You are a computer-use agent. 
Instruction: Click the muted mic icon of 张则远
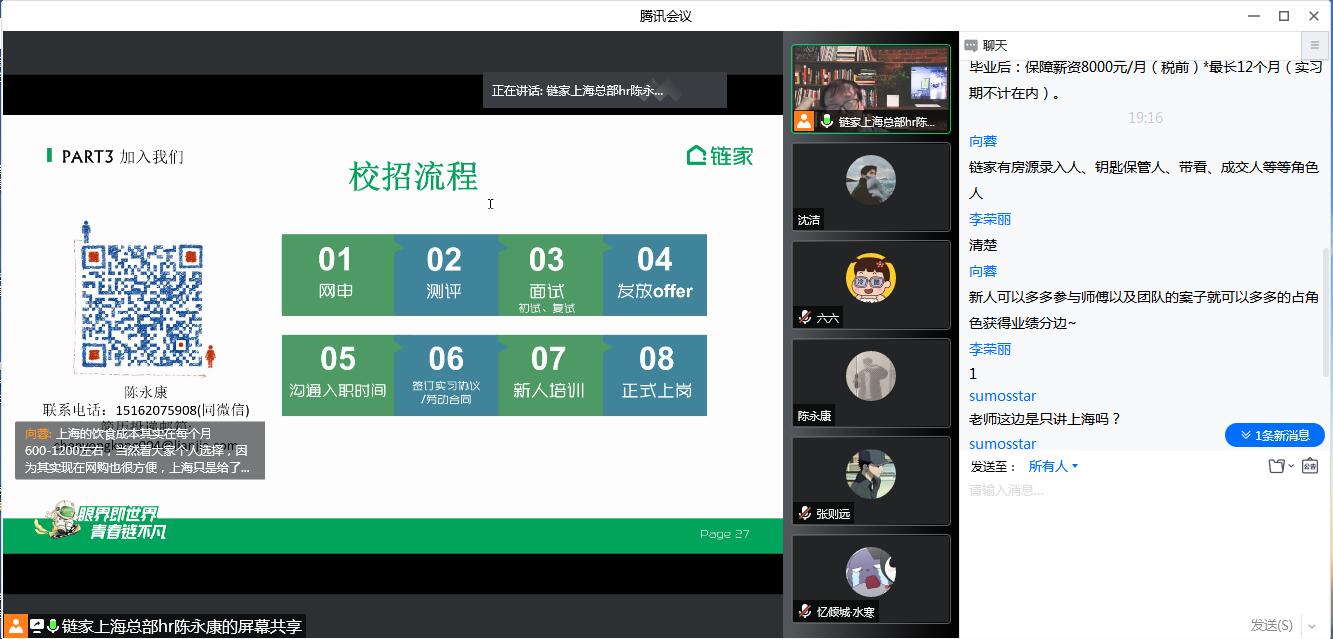click(805, 513)
